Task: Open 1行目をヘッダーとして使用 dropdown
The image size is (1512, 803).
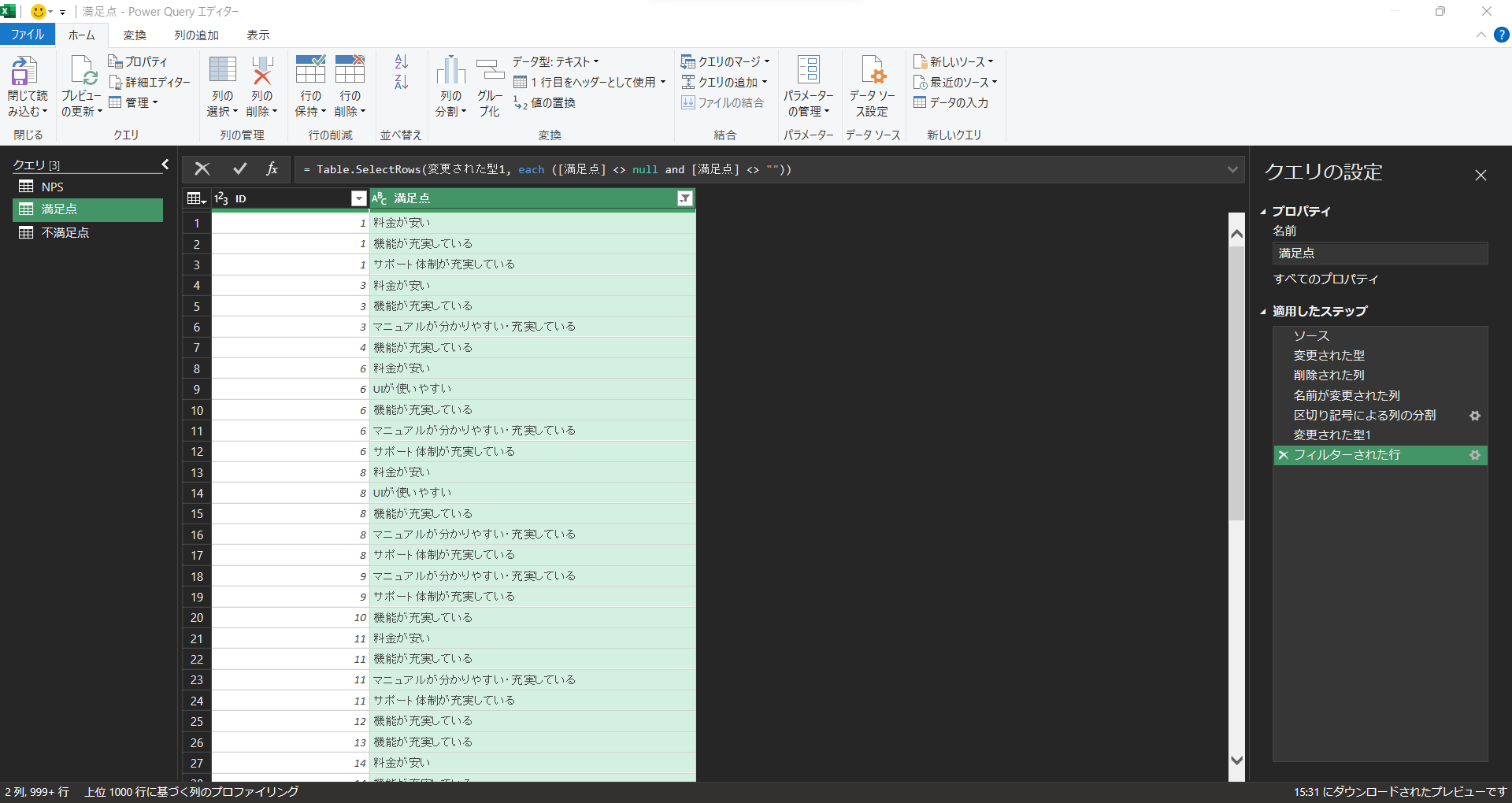Action: pos(590,82)
